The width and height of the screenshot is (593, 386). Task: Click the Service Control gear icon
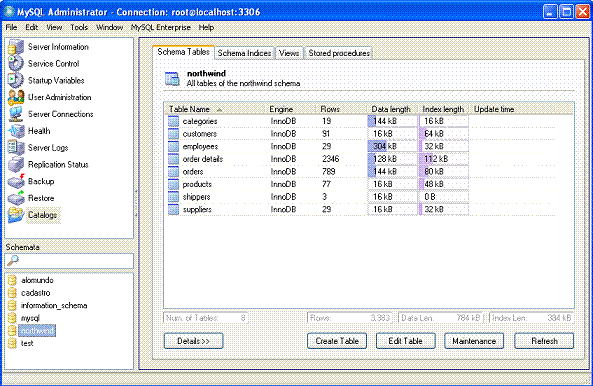pyautogui.click(x=16, y=64)
